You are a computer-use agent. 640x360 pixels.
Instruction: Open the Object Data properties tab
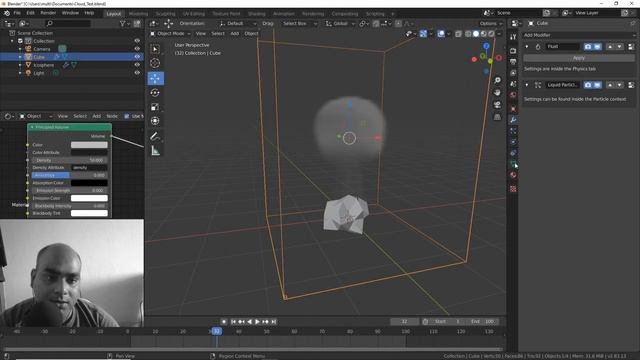pyautogui.click(x=513, y=164)
